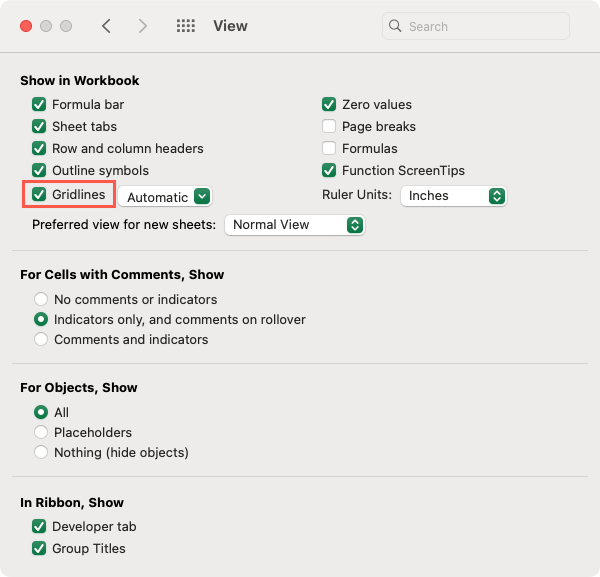Disable the Gridlines checkbox
Screen dimensions: 600x577
coord(39,194)
